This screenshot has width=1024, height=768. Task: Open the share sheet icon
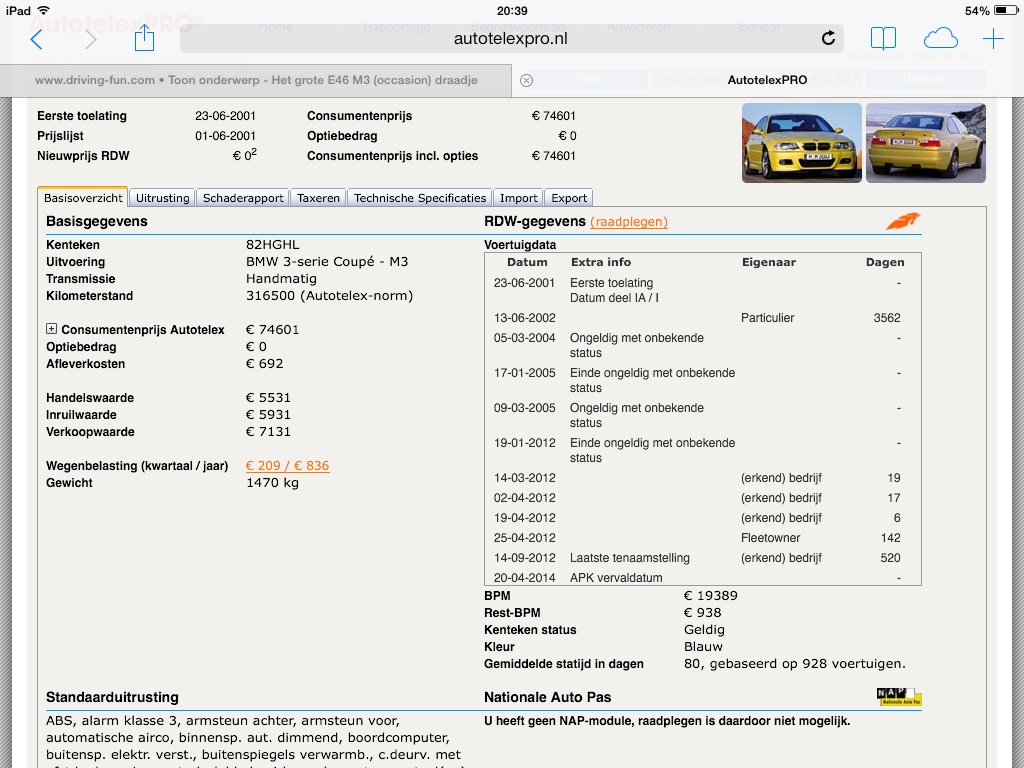click(144, 37)
